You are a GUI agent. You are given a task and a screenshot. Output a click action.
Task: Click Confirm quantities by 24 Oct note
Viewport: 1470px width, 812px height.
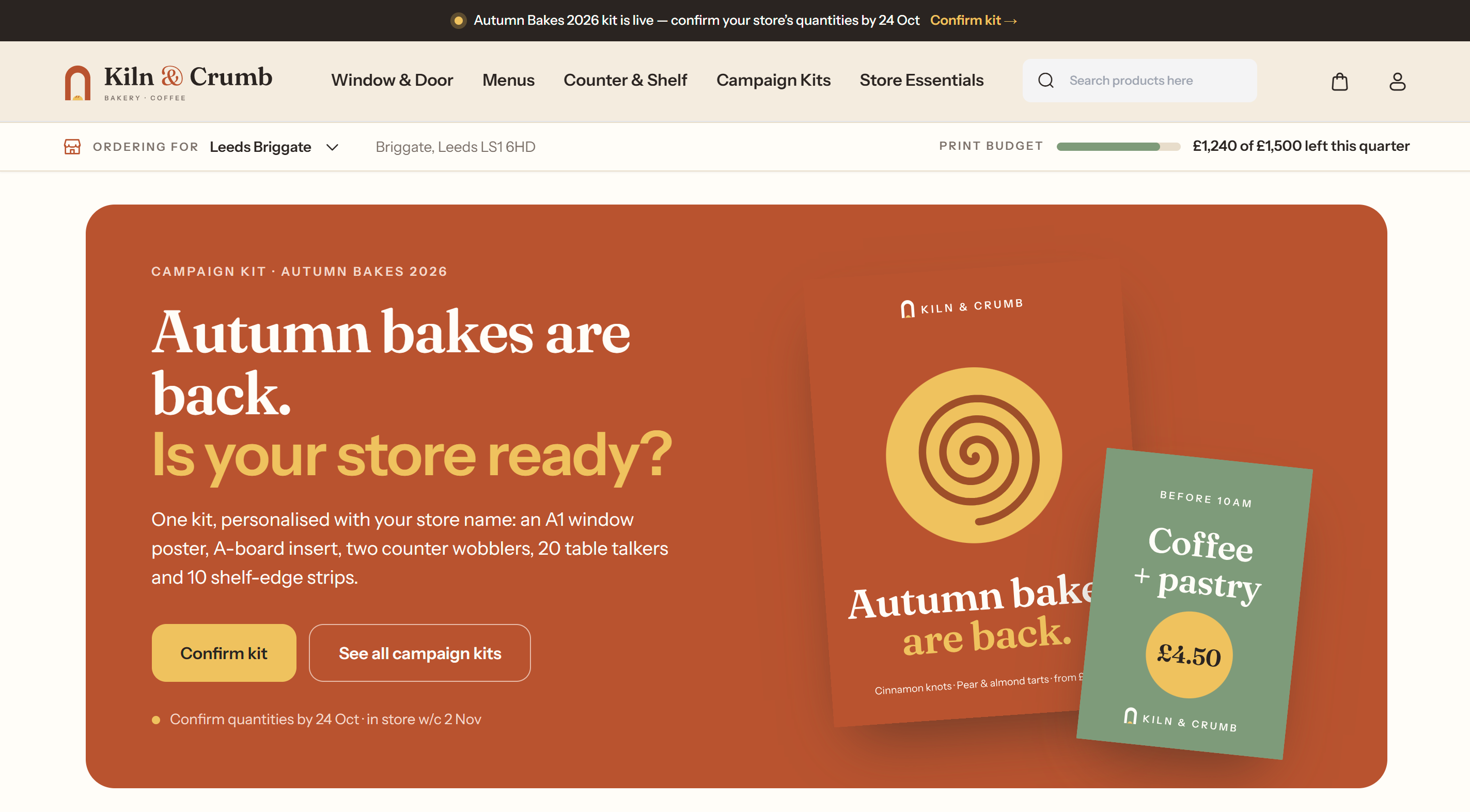coord(325,719)
